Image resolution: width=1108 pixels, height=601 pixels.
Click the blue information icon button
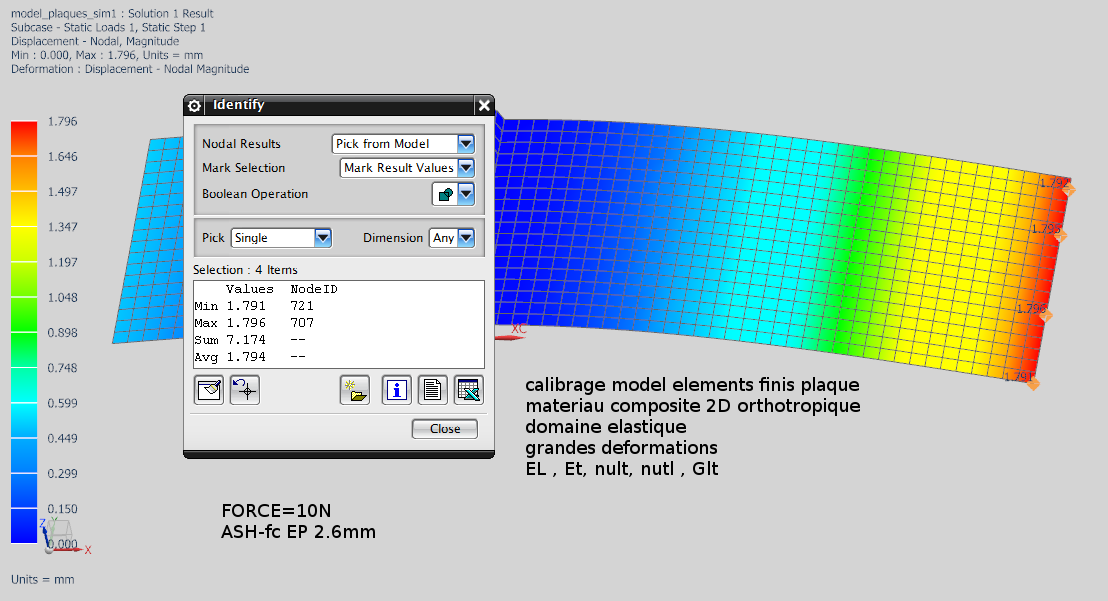pos(396,390)
